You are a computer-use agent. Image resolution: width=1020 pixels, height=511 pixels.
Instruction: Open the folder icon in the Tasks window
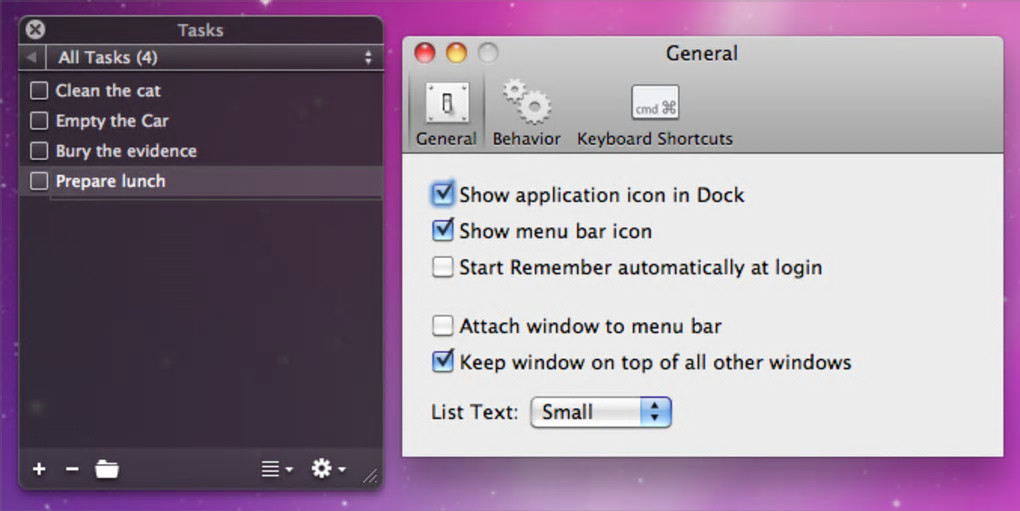(107, 469)
